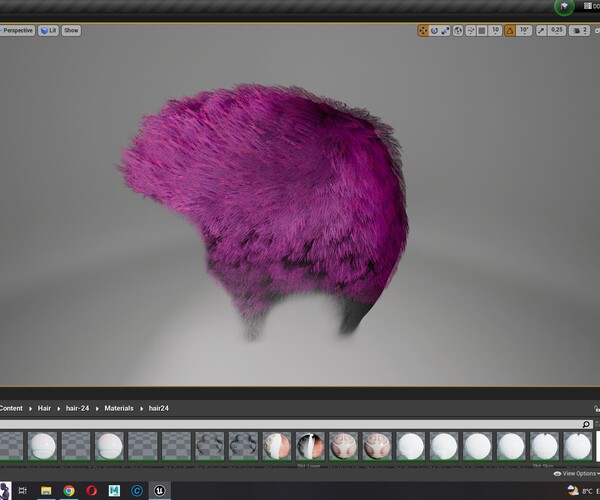The height and width of the screenshot is (500, 600).
Task: Open File Explorer from the taskbar
Action: tap(46, 490)
